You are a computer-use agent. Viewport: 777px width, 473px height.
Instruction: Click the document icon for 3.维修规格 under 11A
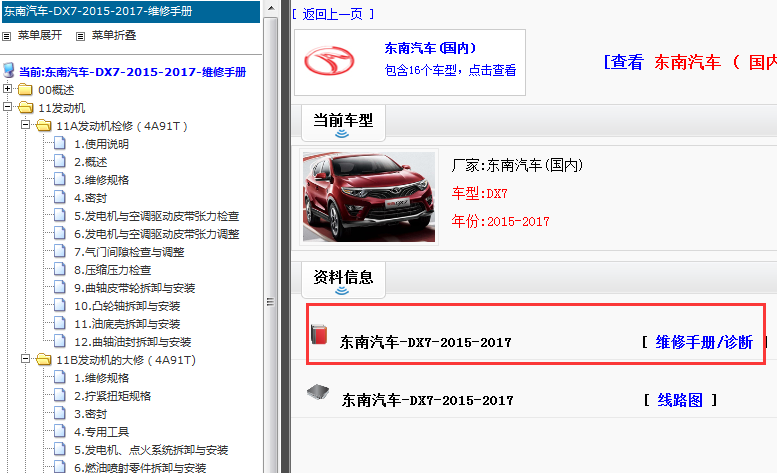click(59, 179)
